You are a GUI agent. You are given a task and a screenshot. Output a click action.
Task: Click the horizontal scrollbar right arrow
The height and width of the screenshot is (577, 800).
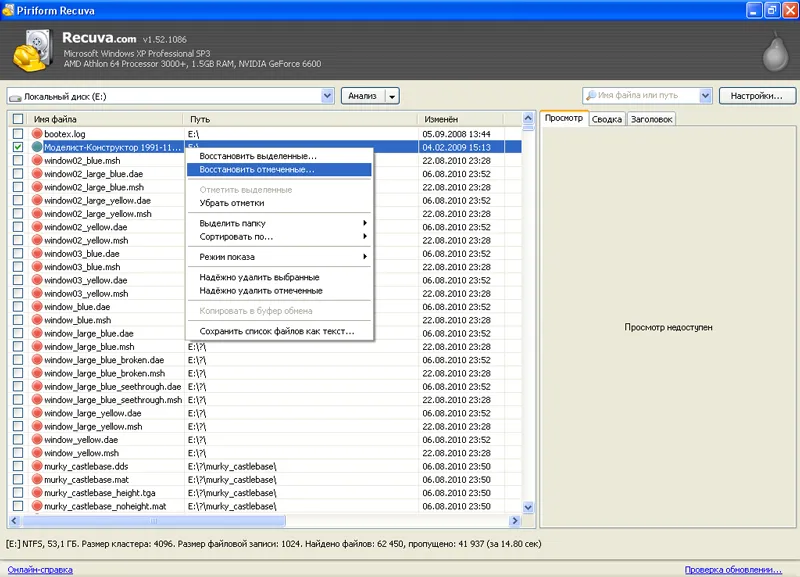514,521
